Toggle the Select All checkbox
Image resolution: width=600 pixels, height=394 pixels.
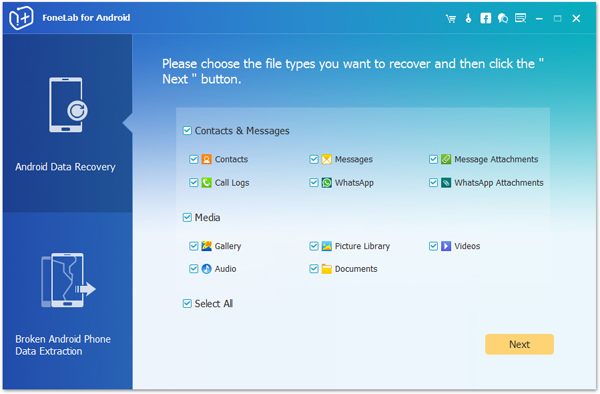187,304
